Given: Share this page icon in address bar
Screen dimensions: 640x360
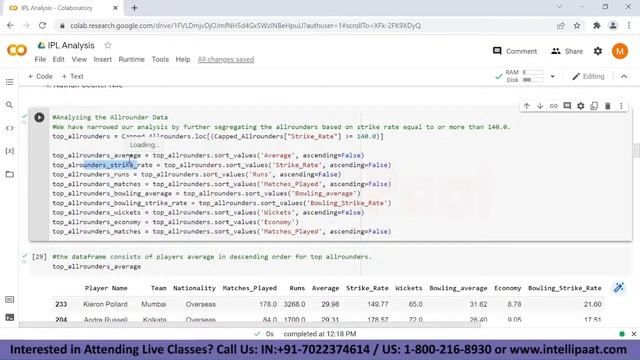Looking at the screenshot, I should [x=560, y=25].
